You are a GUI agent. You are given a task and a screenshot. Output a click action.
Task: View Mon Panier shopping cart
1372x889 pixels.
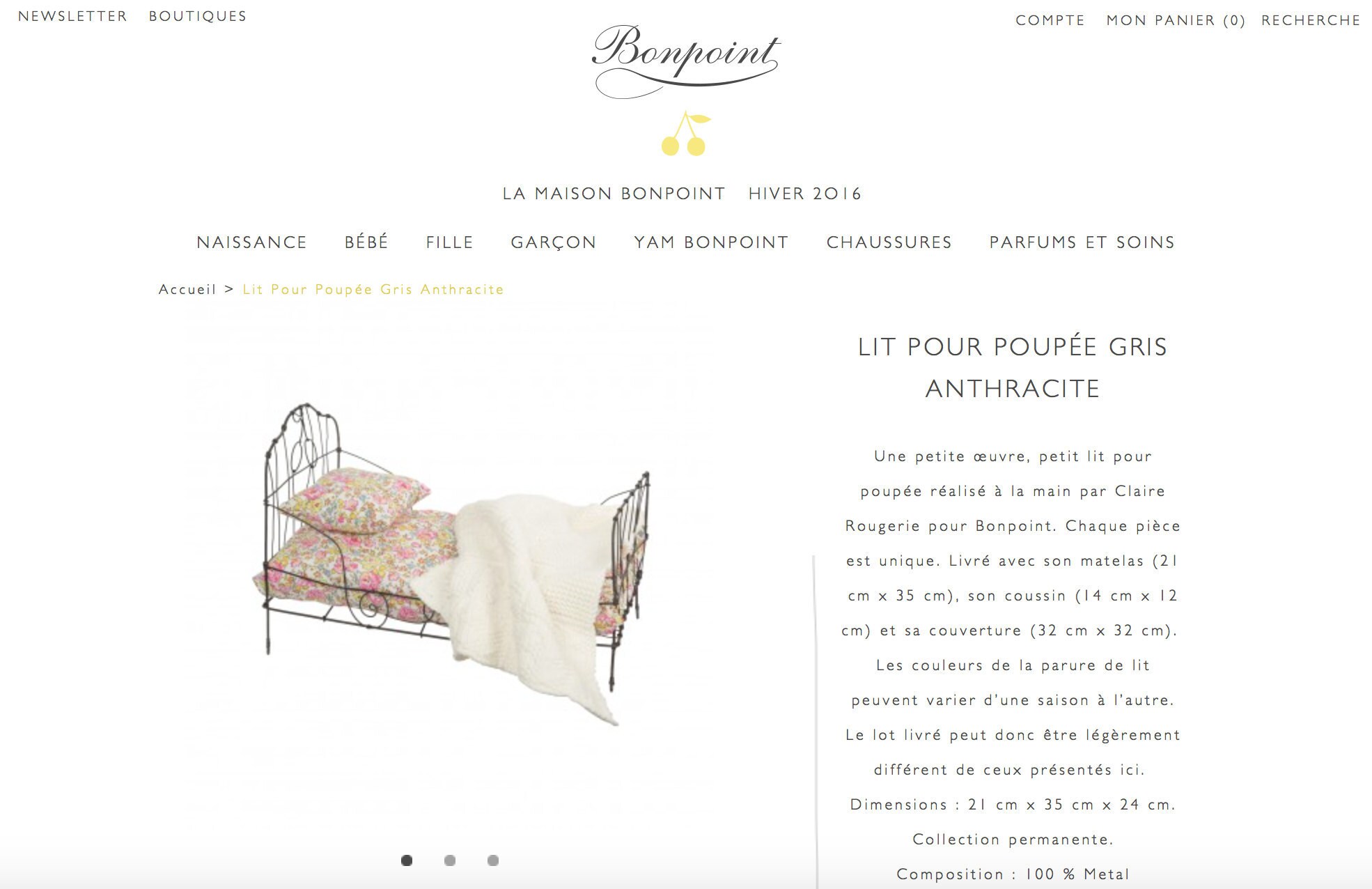(x=1176, y=20)
